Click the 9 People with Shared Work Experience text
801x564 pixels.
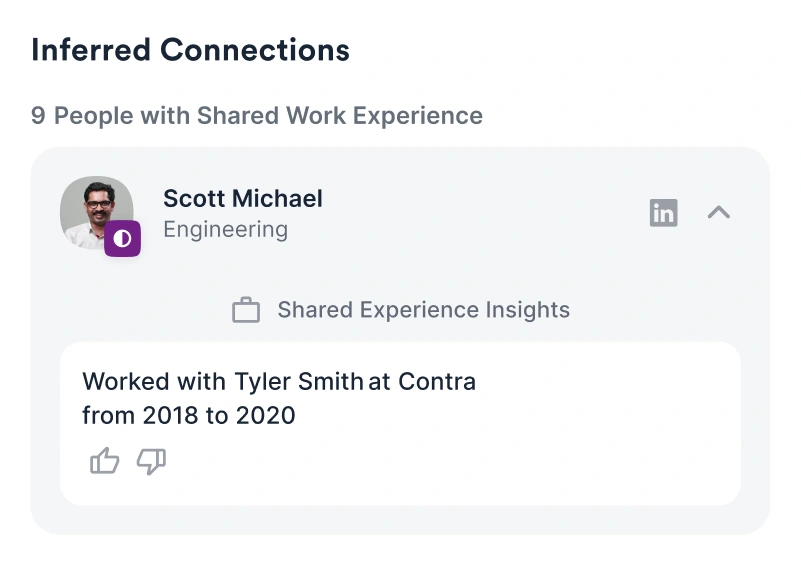click(x=257, y=115)
